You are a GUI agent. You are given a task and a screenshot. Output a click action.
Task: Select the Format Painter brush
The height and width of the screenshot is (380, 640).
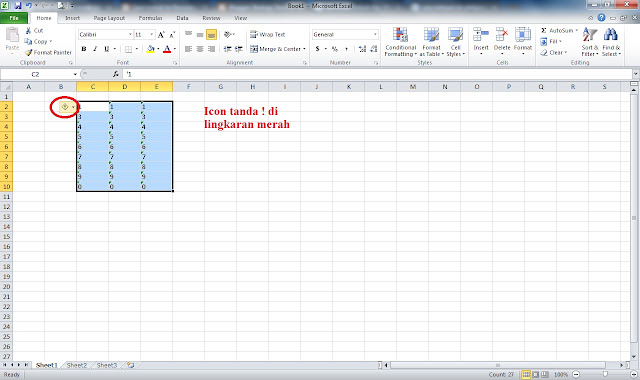pyautogui.click(x=28, y=52)
